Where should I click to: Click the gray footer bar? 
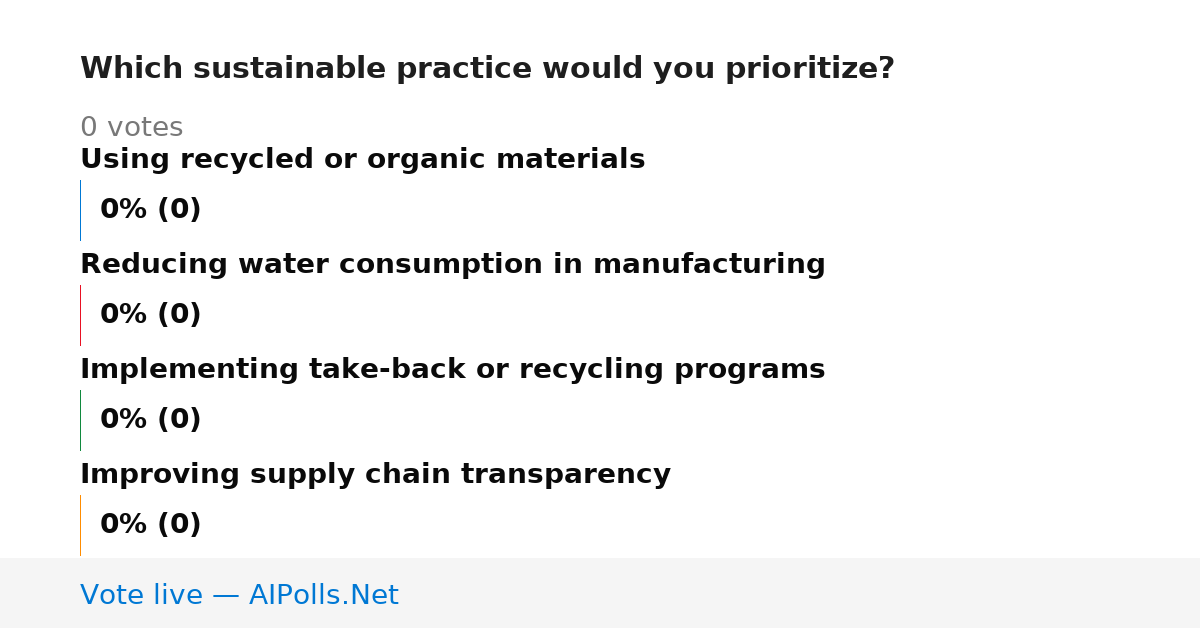click(x=600, y=593)
